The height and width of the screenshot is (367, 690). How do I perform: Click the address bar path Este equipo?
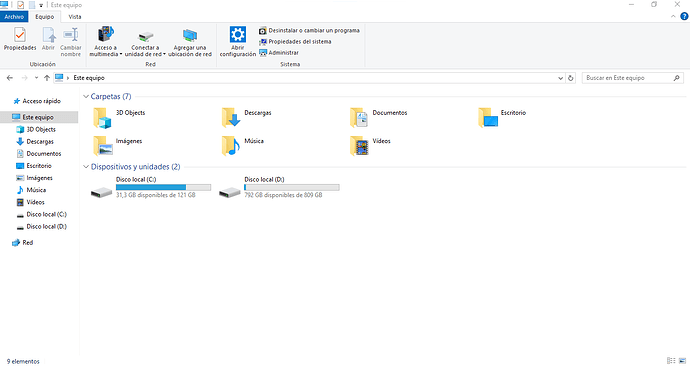pos(89,78)
